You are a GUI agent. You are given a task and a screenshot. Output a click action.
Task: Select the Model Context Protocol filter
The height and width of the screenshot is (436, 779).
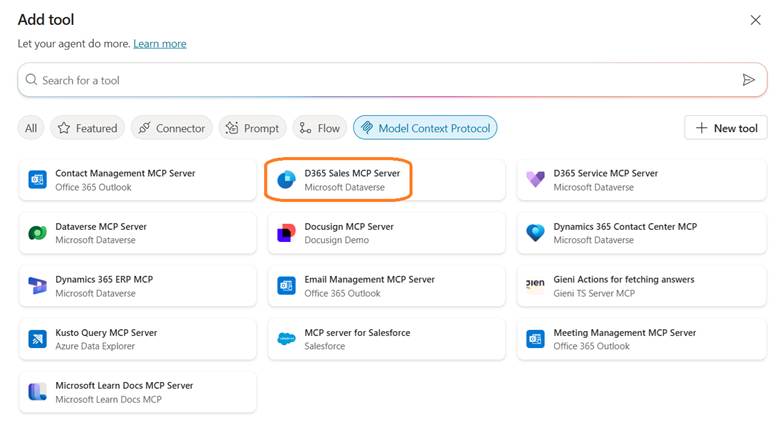(x=425, y=128)
